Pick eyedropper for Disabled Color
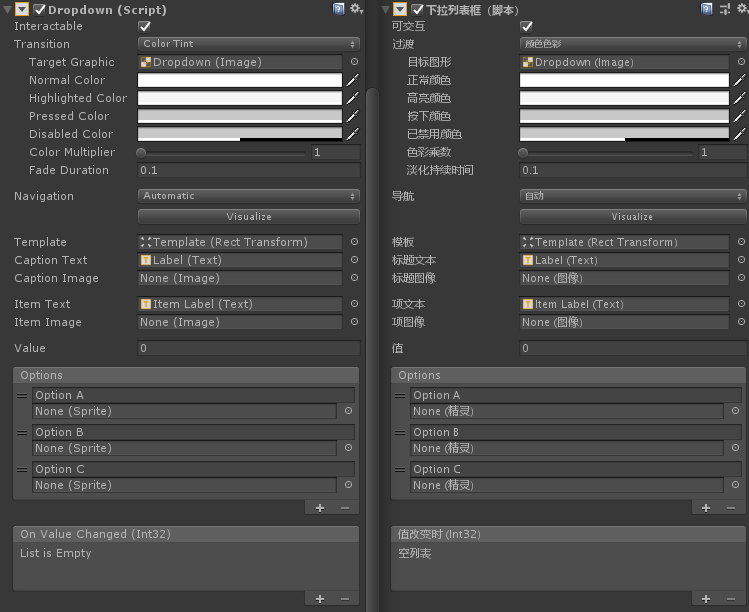749x612 pixels. [x=353, y=134]
